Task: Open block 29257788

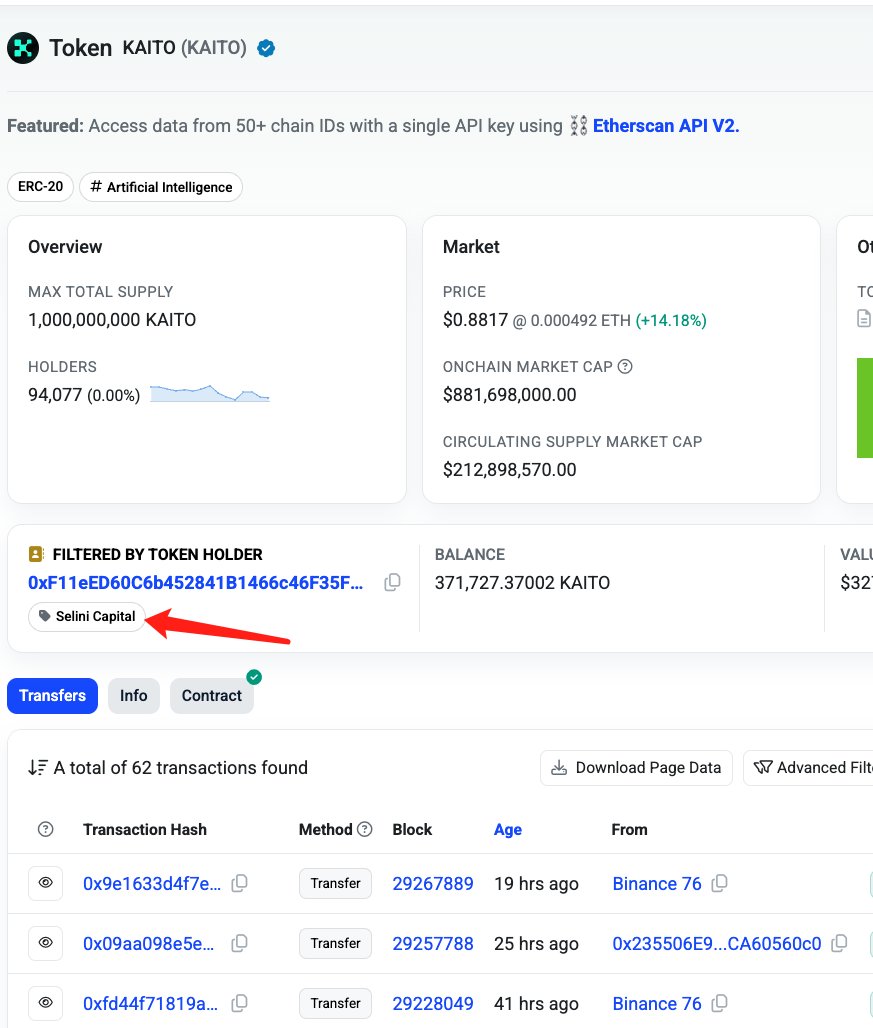Action: click(433, 943)
